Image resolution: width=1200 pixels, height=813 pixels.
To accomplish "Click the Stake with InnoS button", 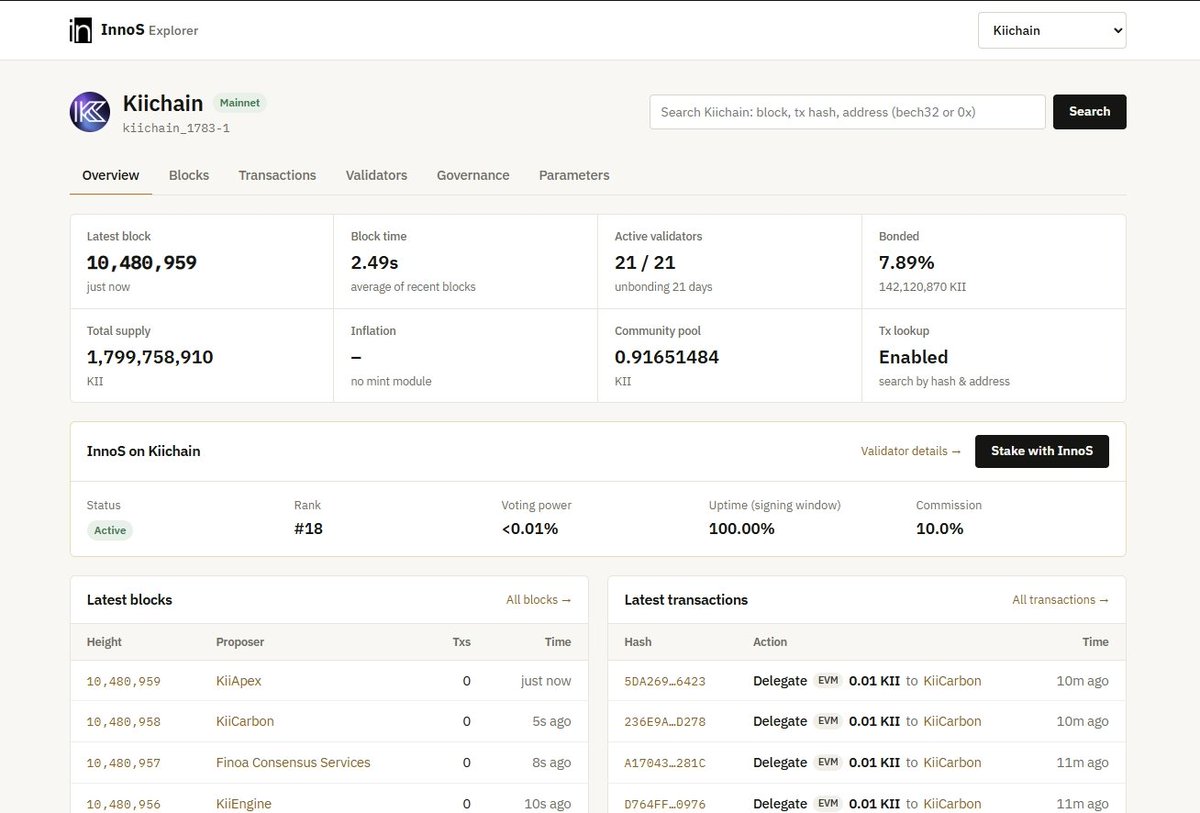I will (1042, 451).
